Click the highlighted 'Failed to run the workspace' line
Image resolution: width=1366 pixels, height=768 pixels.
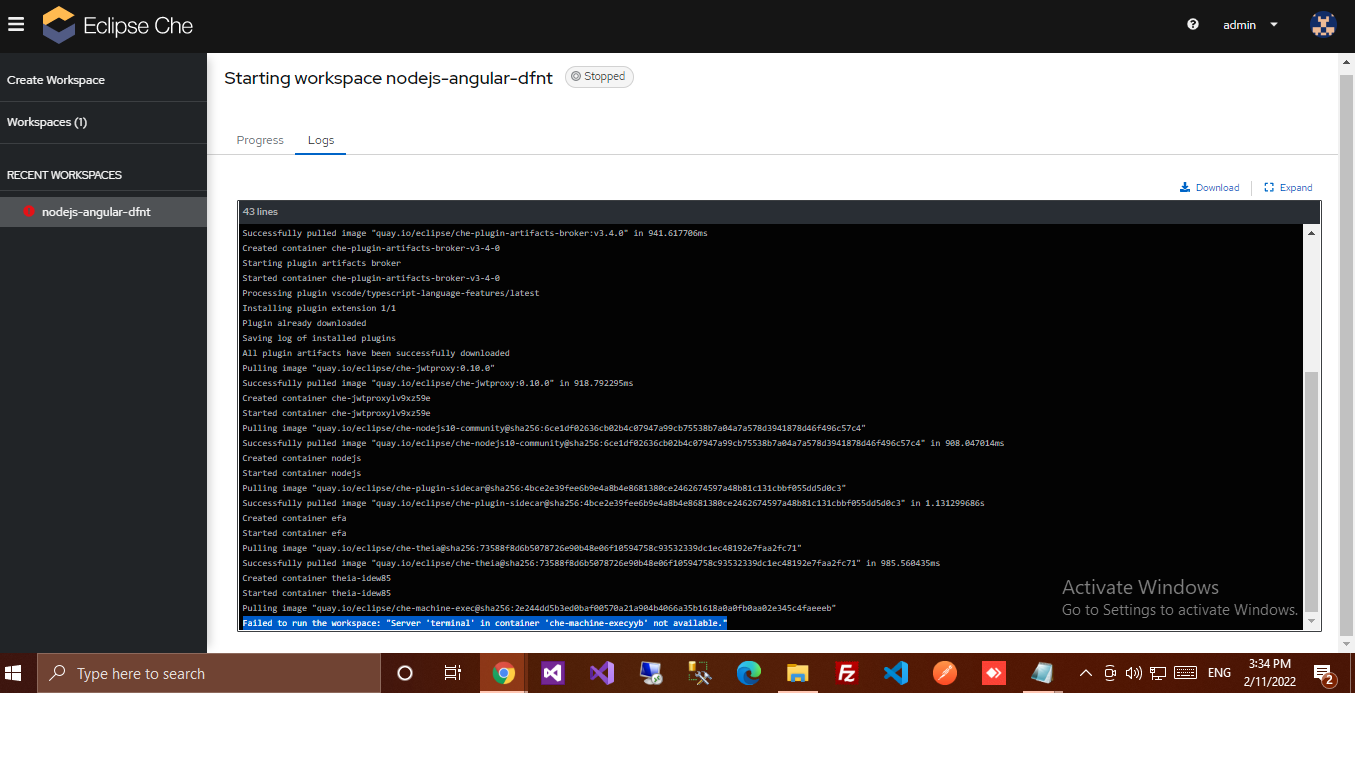click(484, 623)
